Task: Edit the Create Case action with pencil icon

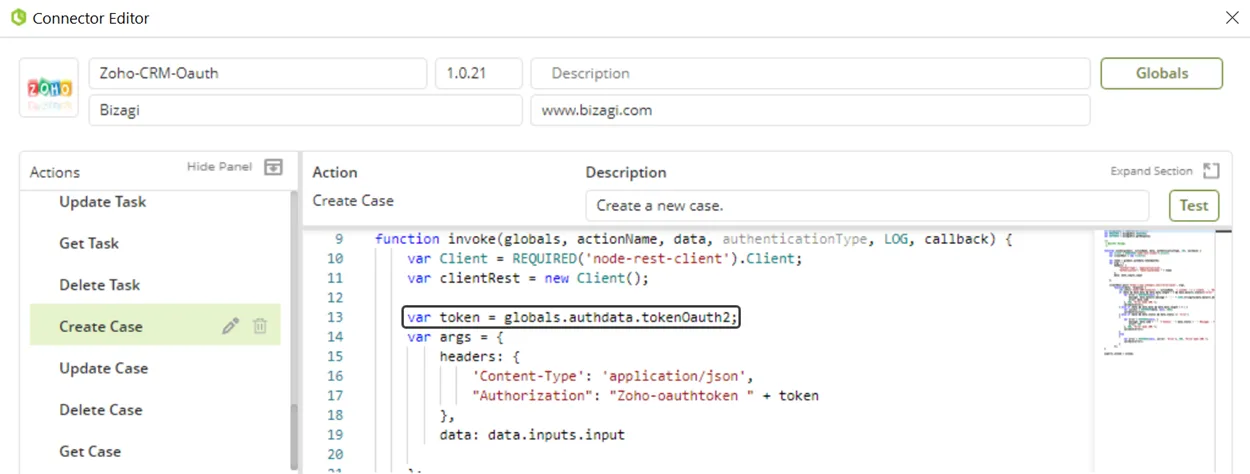Action: point(230,326)
